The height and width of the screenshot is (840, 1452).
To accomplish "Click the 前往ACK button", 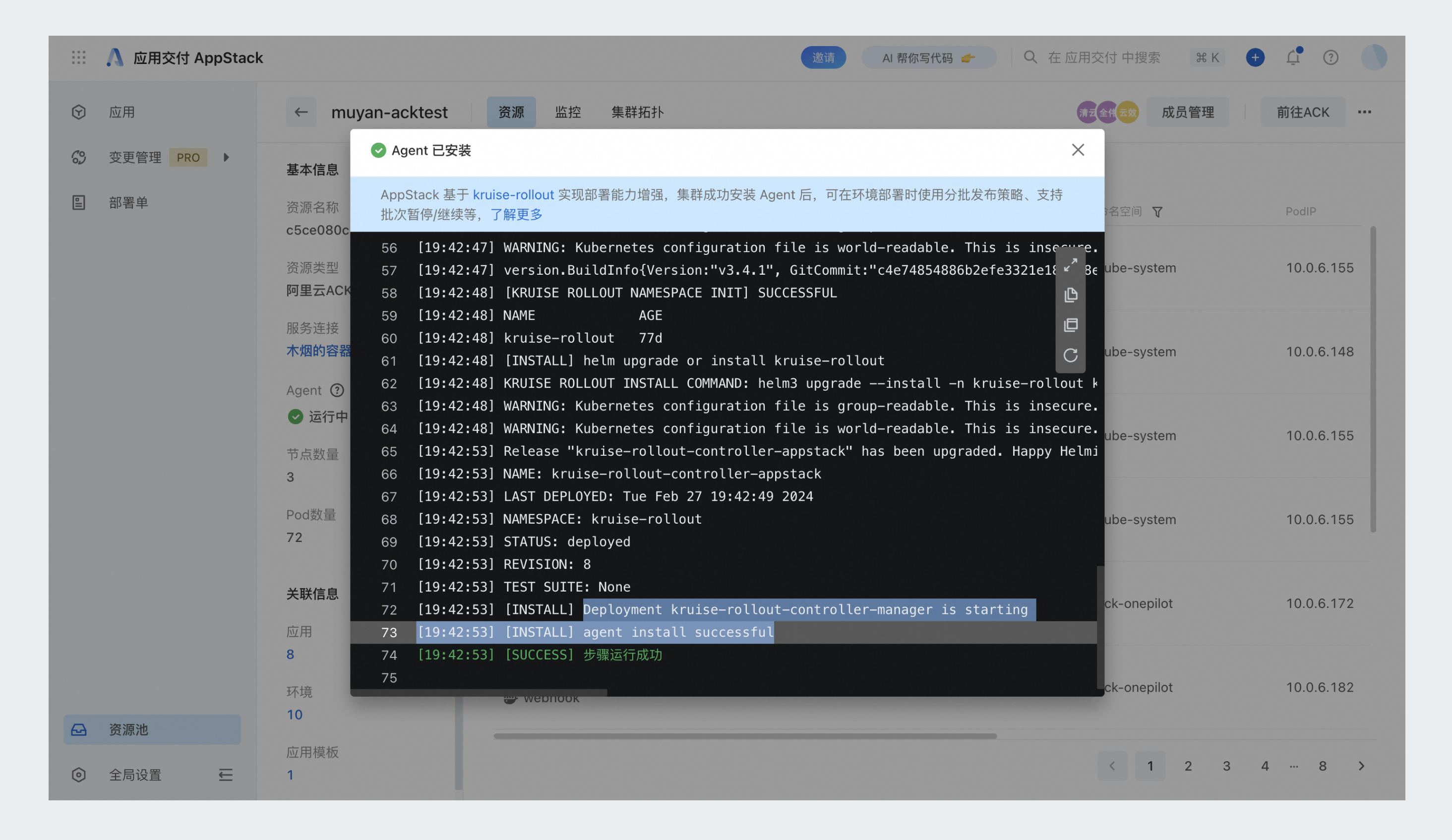I will (1303, 112).
